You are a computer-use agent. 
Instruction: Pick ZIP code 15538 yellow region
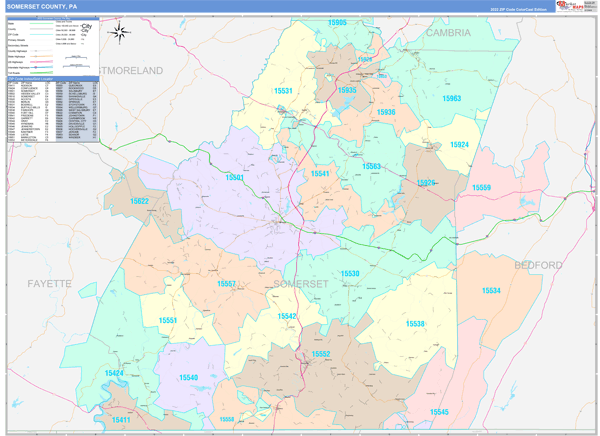(415, 323)
